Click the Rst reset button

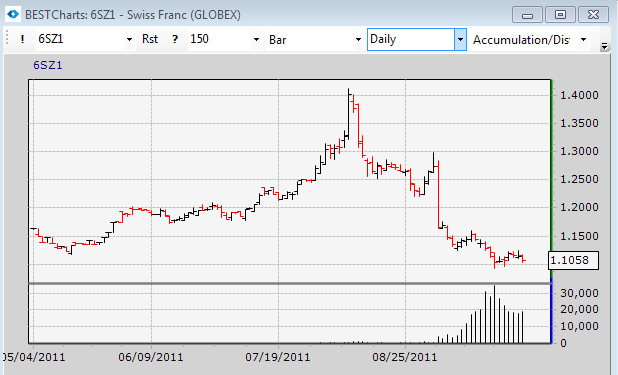[x=150, y=39]
